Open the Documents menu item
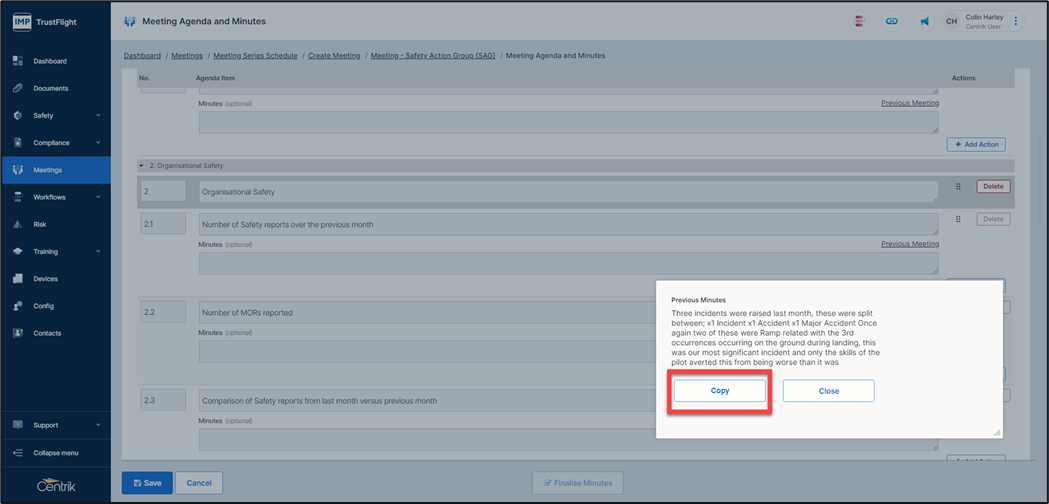This screenshot has height=504, width=1049. [x=50, y=88]
